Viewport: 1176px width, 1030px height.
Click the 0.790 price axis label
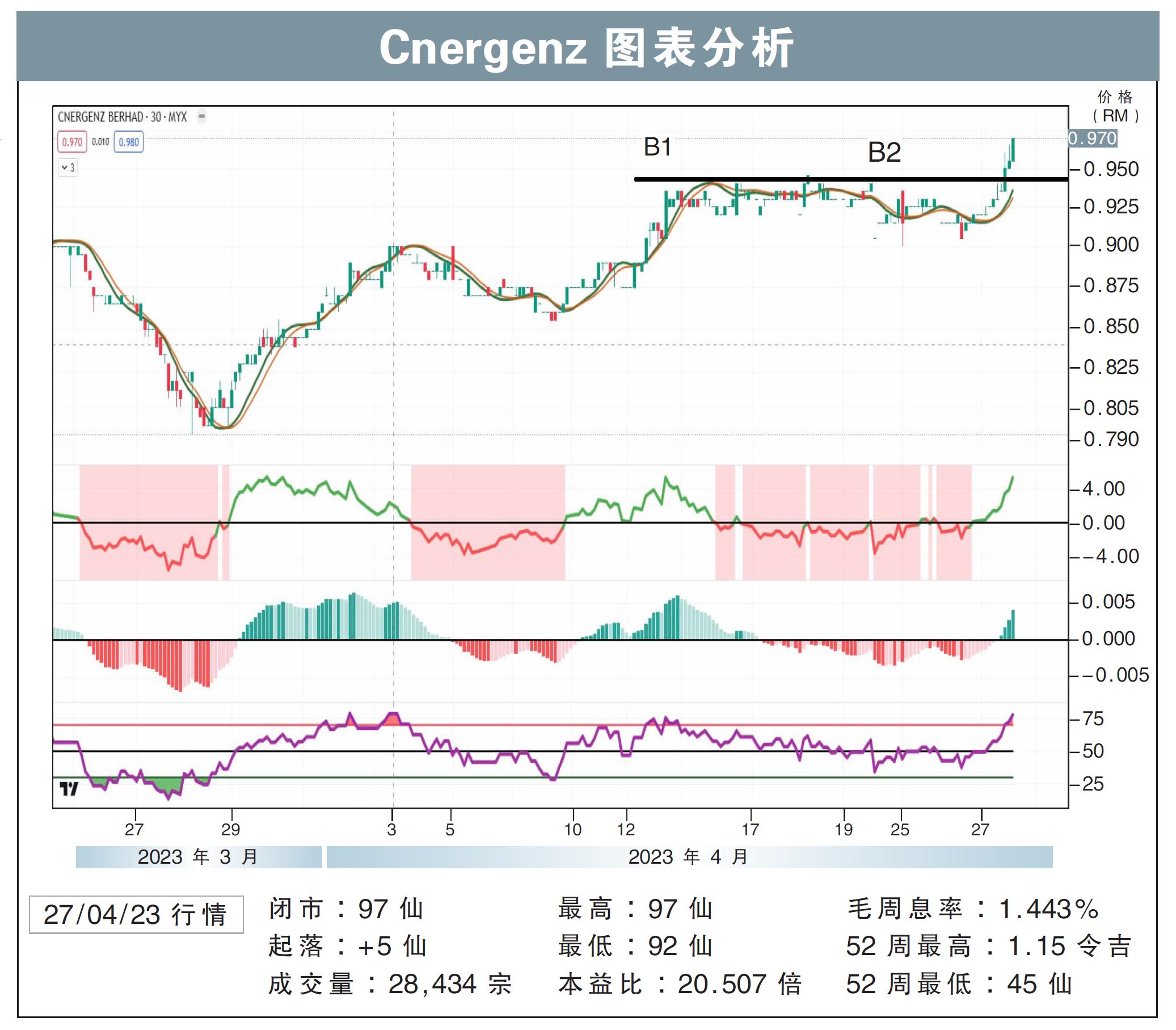point(1110,440)
